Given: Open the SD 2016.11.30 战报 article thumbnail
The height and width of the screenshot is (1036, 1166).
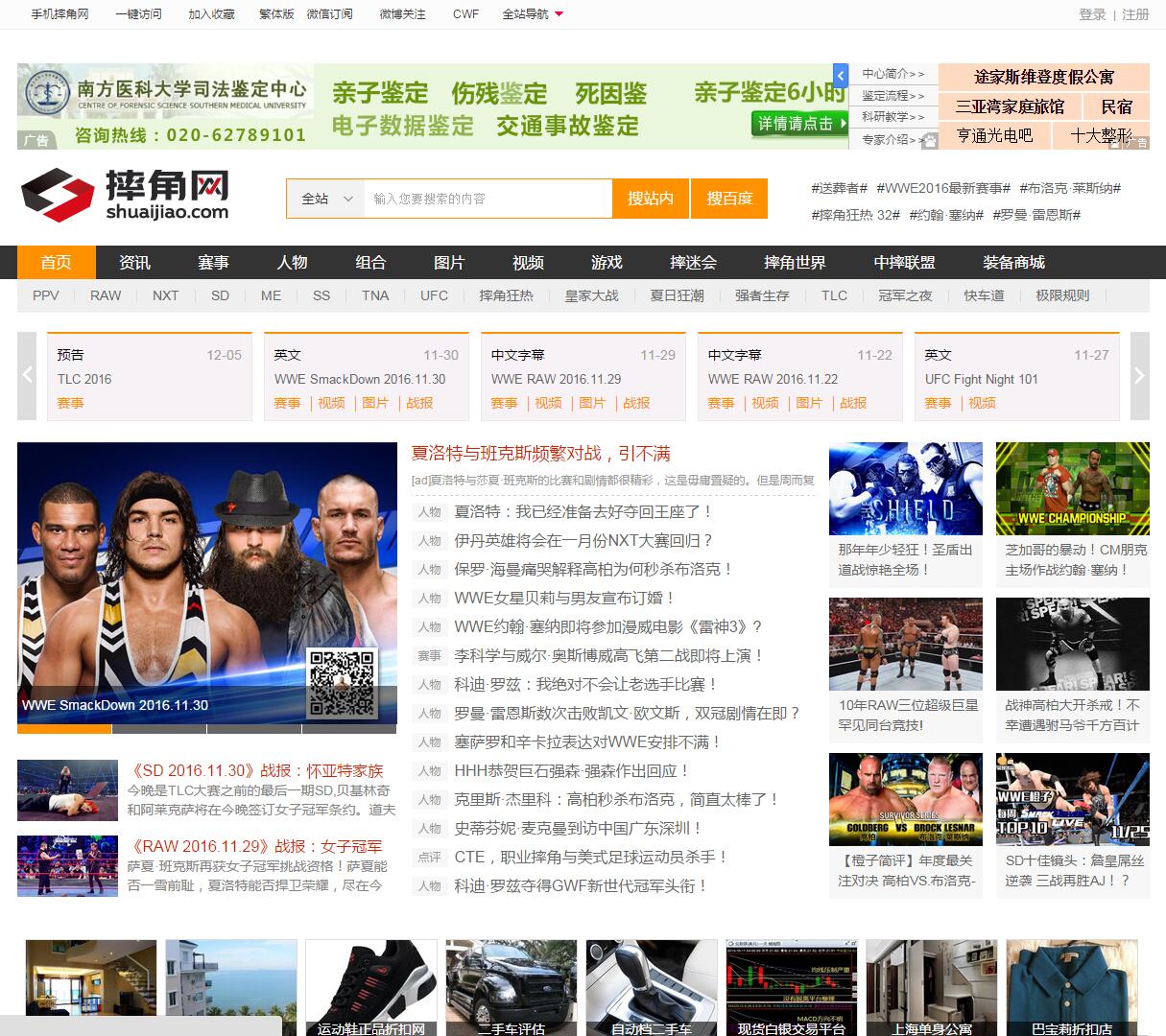Looking at the screenshot, I should pos(67,789).
